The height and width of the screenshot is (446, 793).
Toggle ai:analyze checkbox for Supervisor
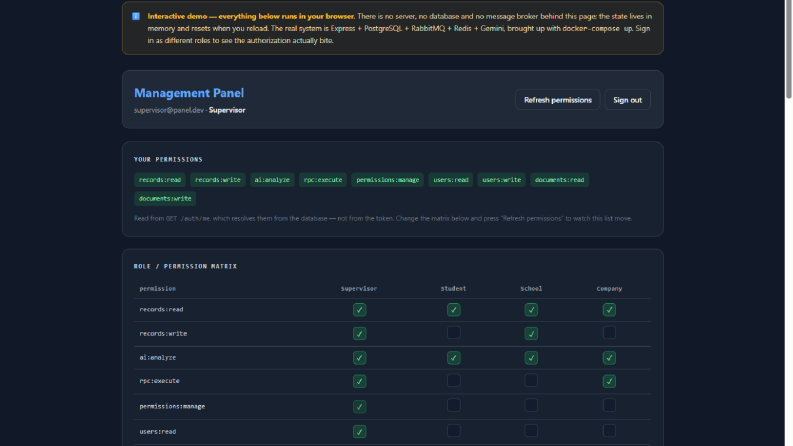(359, 358)
